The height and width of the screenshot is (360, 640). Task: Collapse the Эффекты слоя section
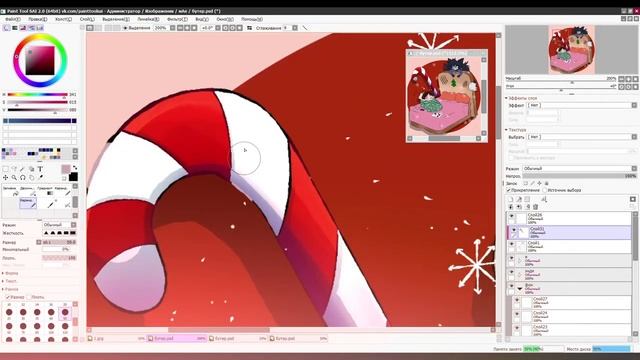tap(507, 98)
